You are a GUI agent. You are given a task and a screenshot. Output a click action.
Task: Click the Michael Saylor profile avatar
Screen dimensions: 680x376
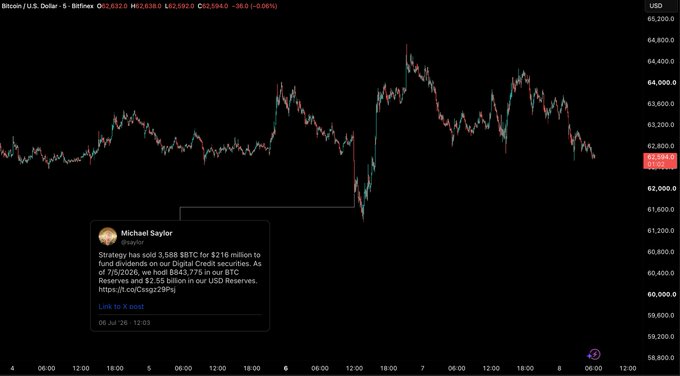pos(108,237)
